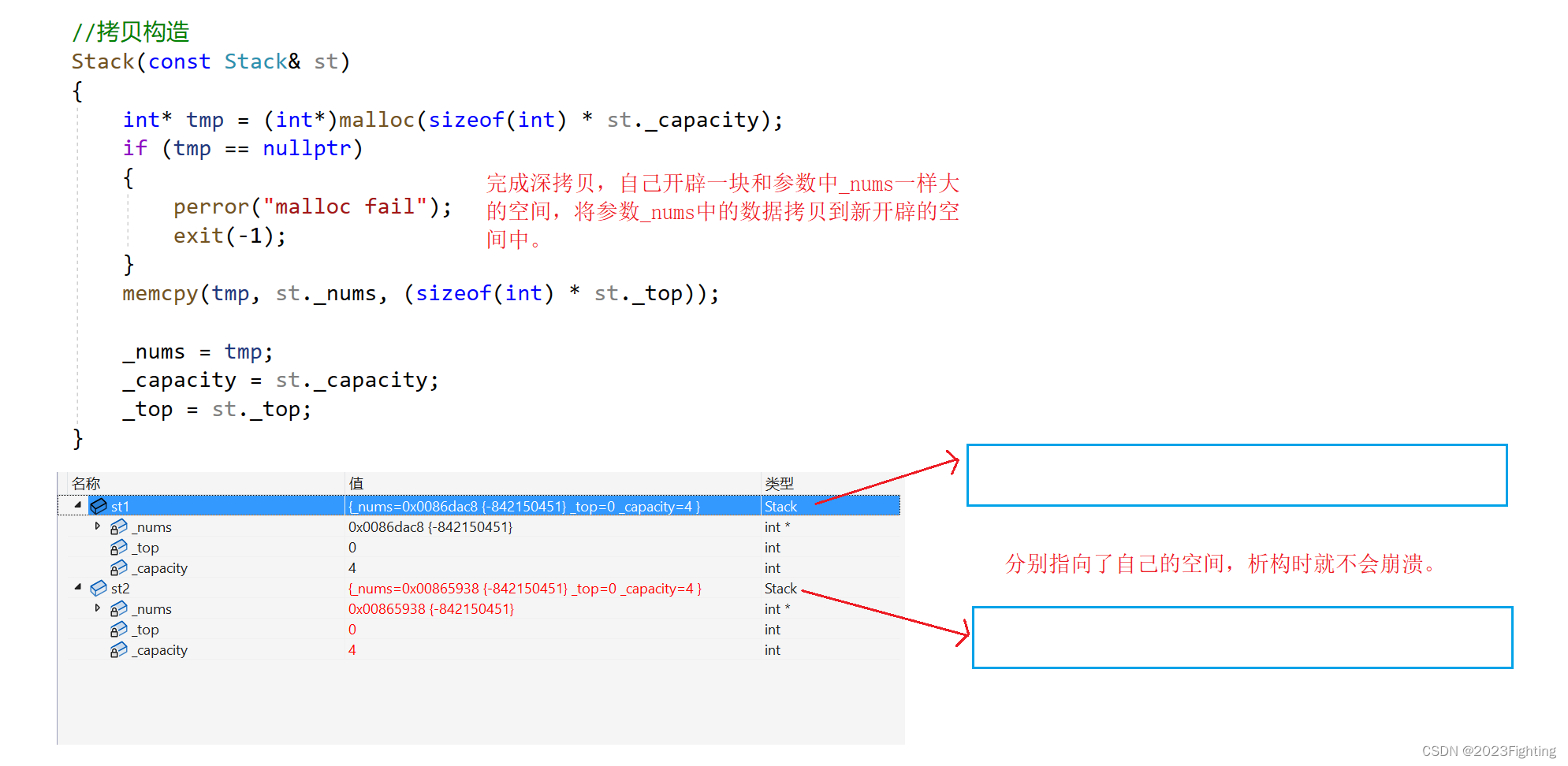The height and width of the screenshot is (766, 1568).
Task: Click the red 分别指向了自己的空间 note
Action: [1223, 563]
